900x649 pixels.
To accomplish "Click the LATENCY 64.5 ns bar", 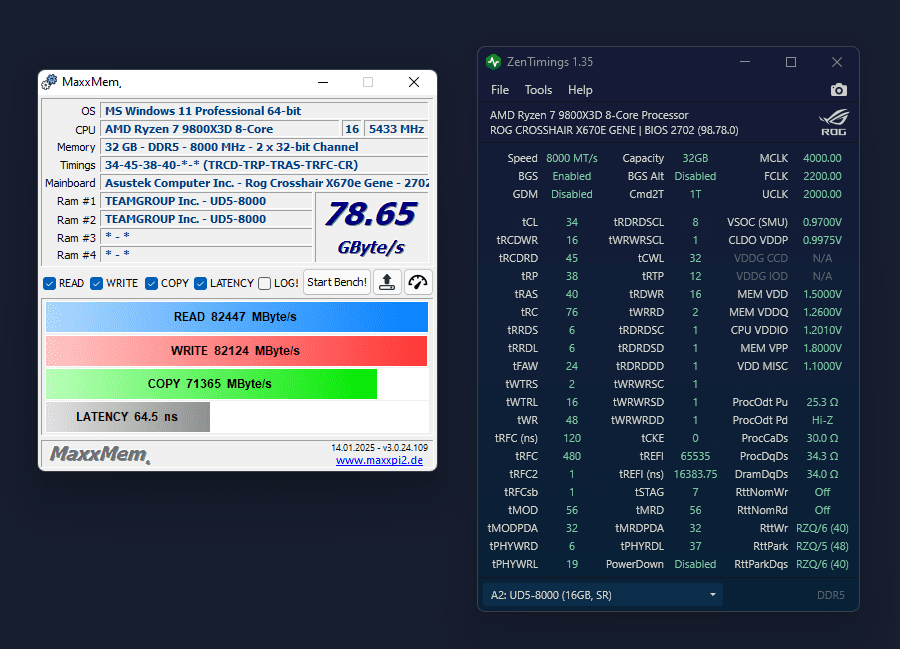I will click(128, 417).
